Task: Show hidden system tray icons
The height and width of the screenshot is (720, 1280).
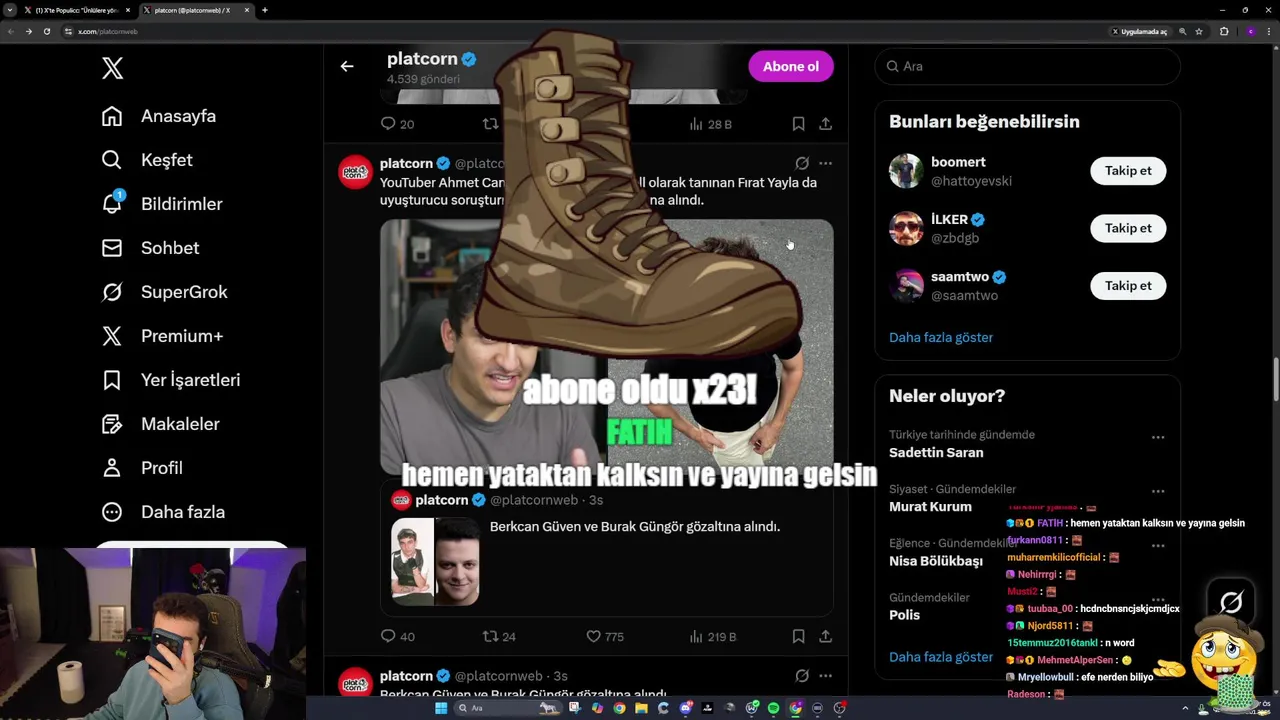Action: coord(1186,708)
